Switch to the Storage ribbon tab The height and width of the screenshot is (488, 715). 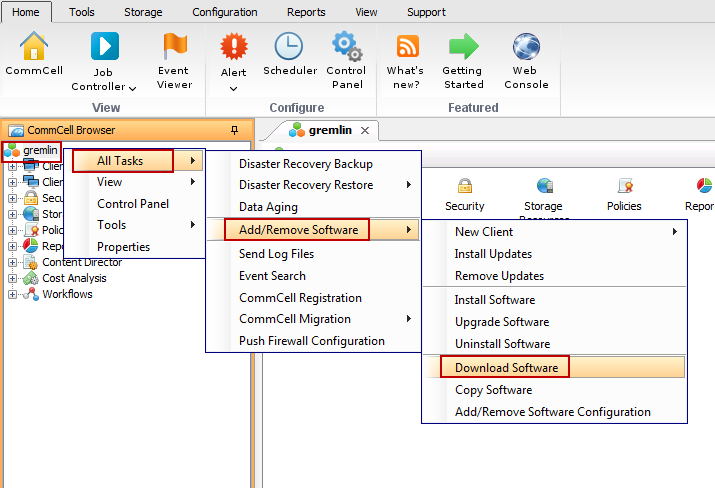[x=143, y=12]
